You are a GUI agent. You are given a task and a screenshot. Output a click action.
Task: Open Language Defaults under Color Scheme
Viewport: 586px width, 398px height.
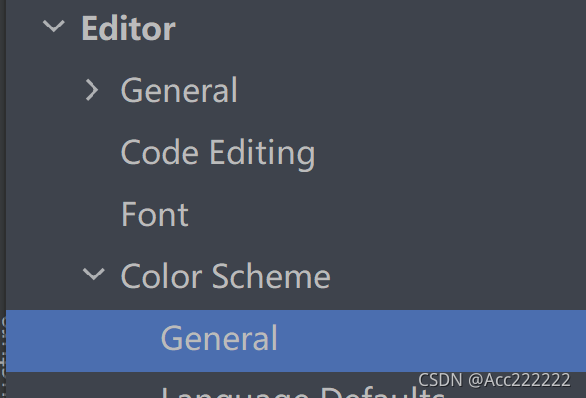[x=303, y=392]
